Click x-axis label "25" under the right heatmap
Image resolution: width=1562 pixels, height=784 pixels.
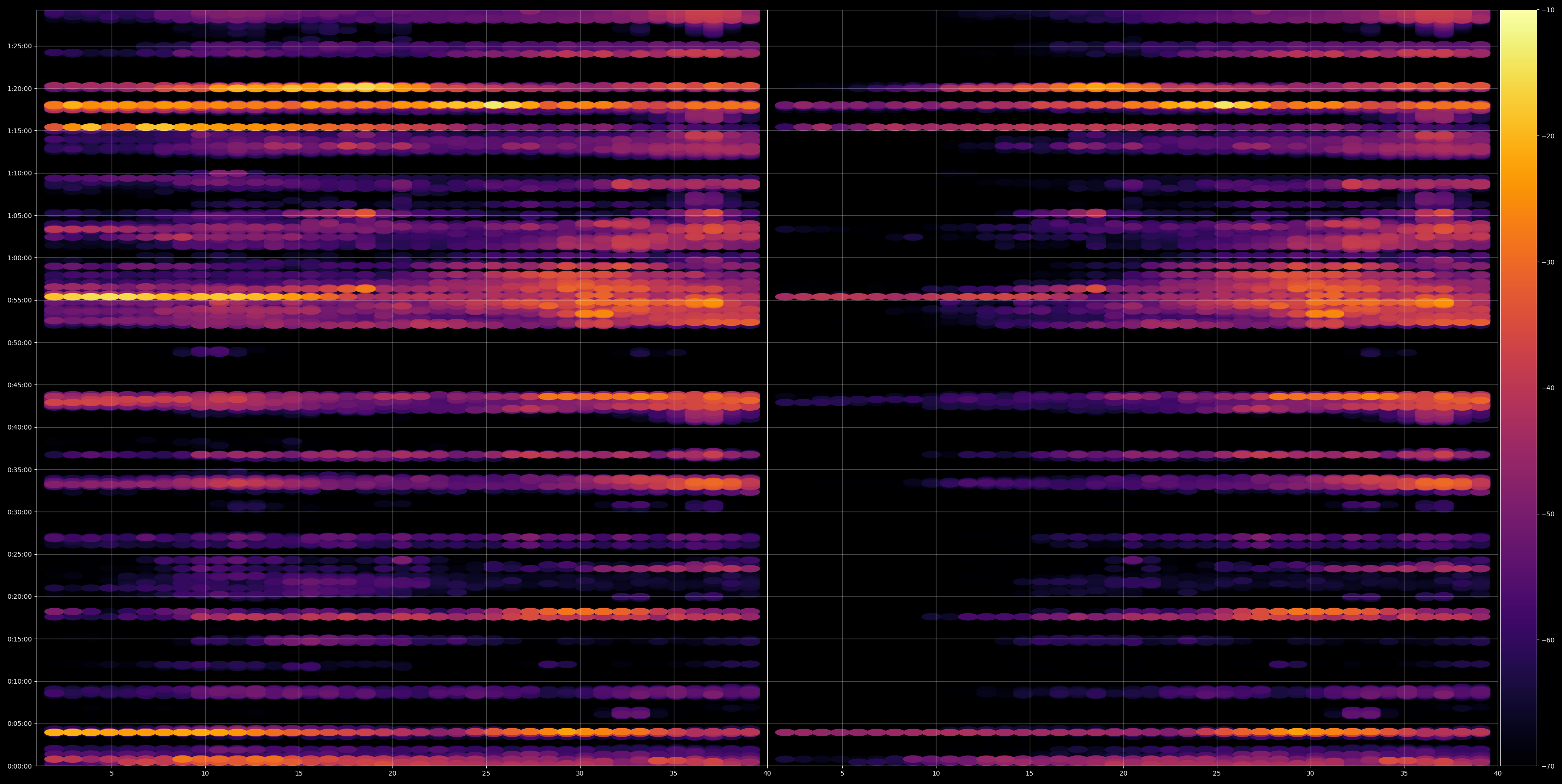1217,774
